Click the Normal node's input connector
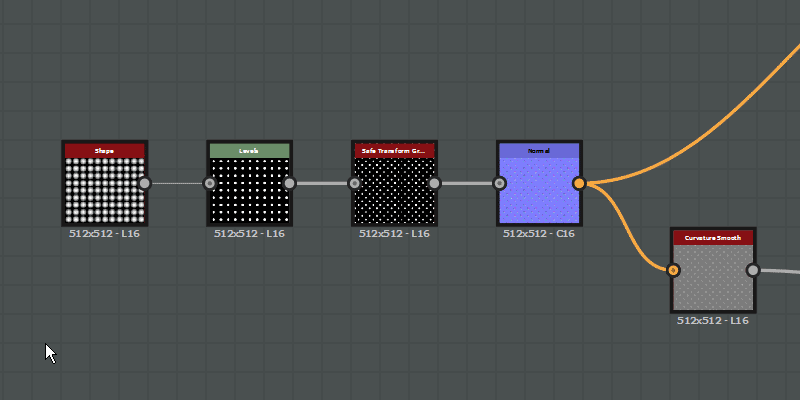This screenshot has height=400, width=800. click(499, 183)
